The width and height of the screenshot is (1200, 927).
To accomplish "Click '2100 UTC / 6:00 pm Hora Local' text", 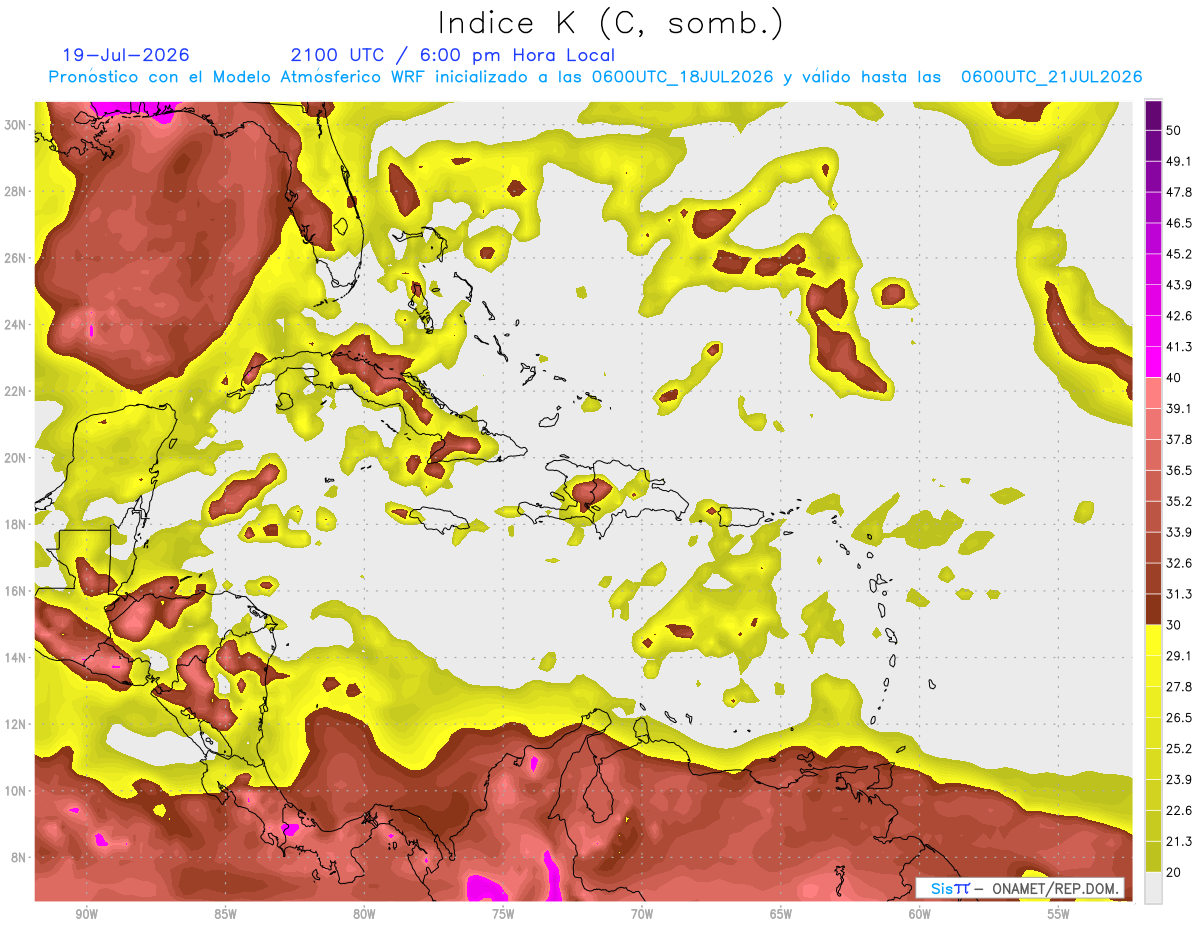I will click(453, 55).
